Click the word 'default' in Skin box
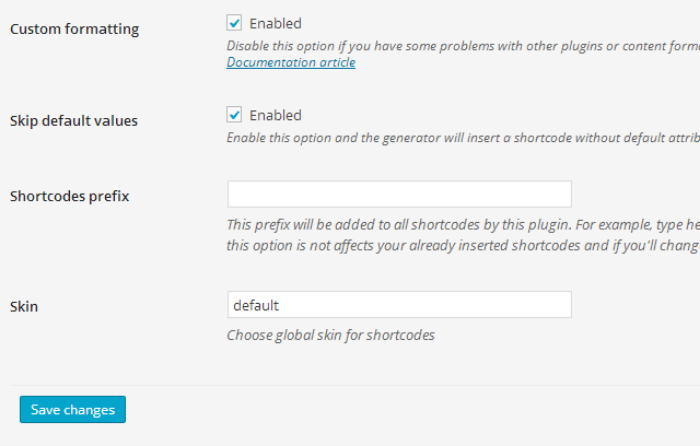Image resolution: width=700 pixels, height=446 pixels. tap(256, 305)
